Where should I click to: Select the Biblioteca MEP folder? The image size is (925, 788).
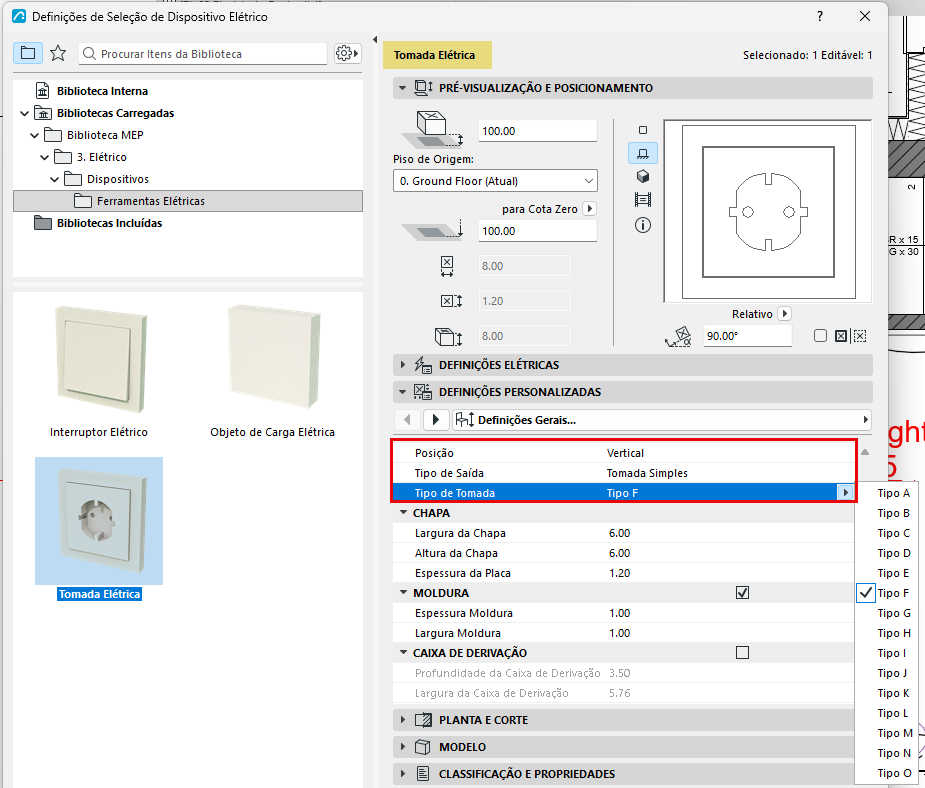click(x=105, y=135)
